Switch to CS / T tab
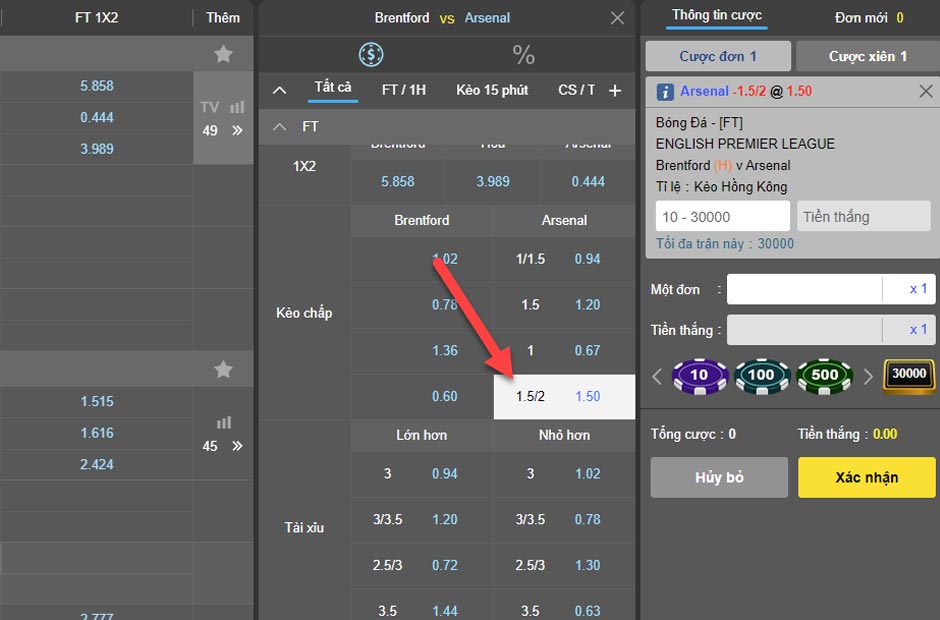940x620 pixels. (x=576, y=90)
